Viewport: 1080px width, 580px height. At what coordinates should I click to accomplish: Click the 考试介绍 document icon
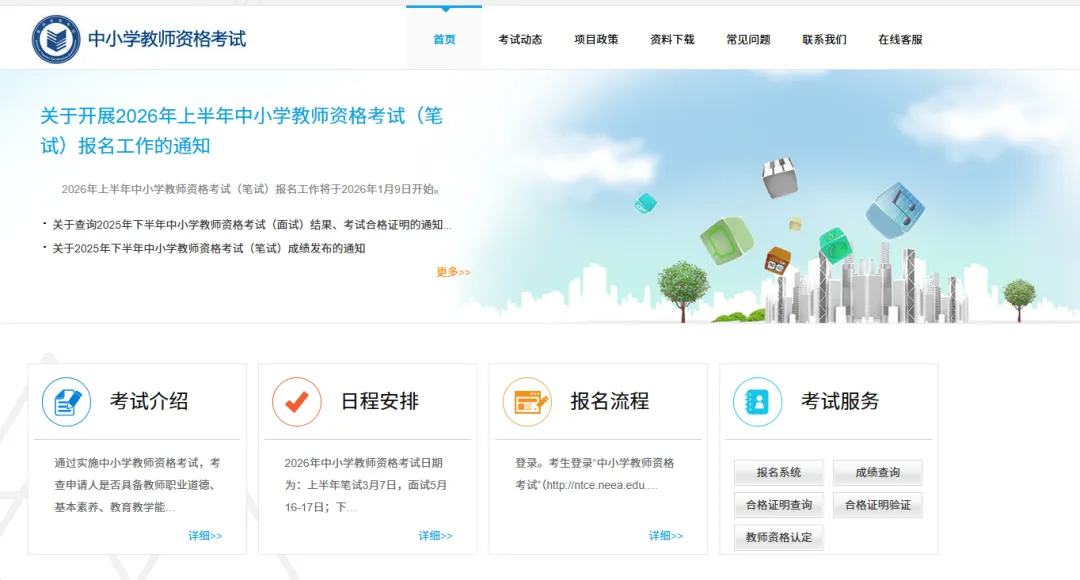pyautogui.click(x=67, y=402)
